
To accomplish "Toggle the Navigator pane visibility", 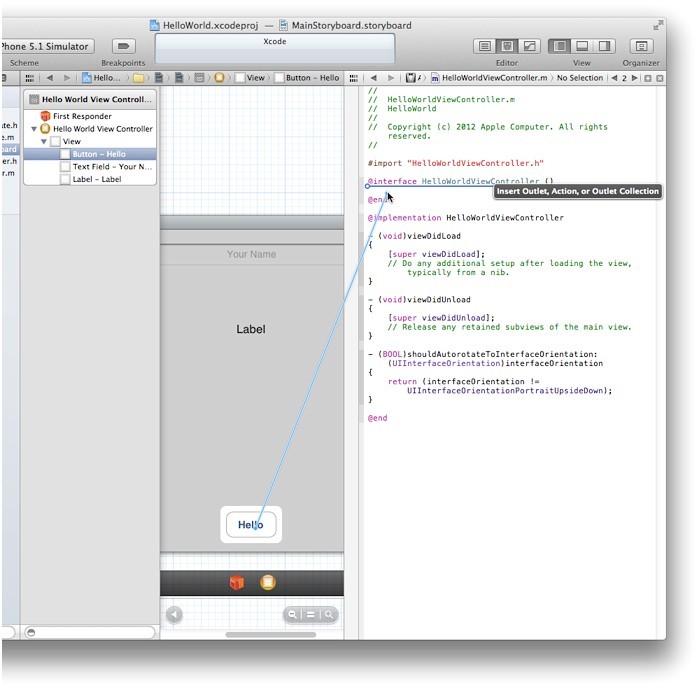I will (559, 46).
